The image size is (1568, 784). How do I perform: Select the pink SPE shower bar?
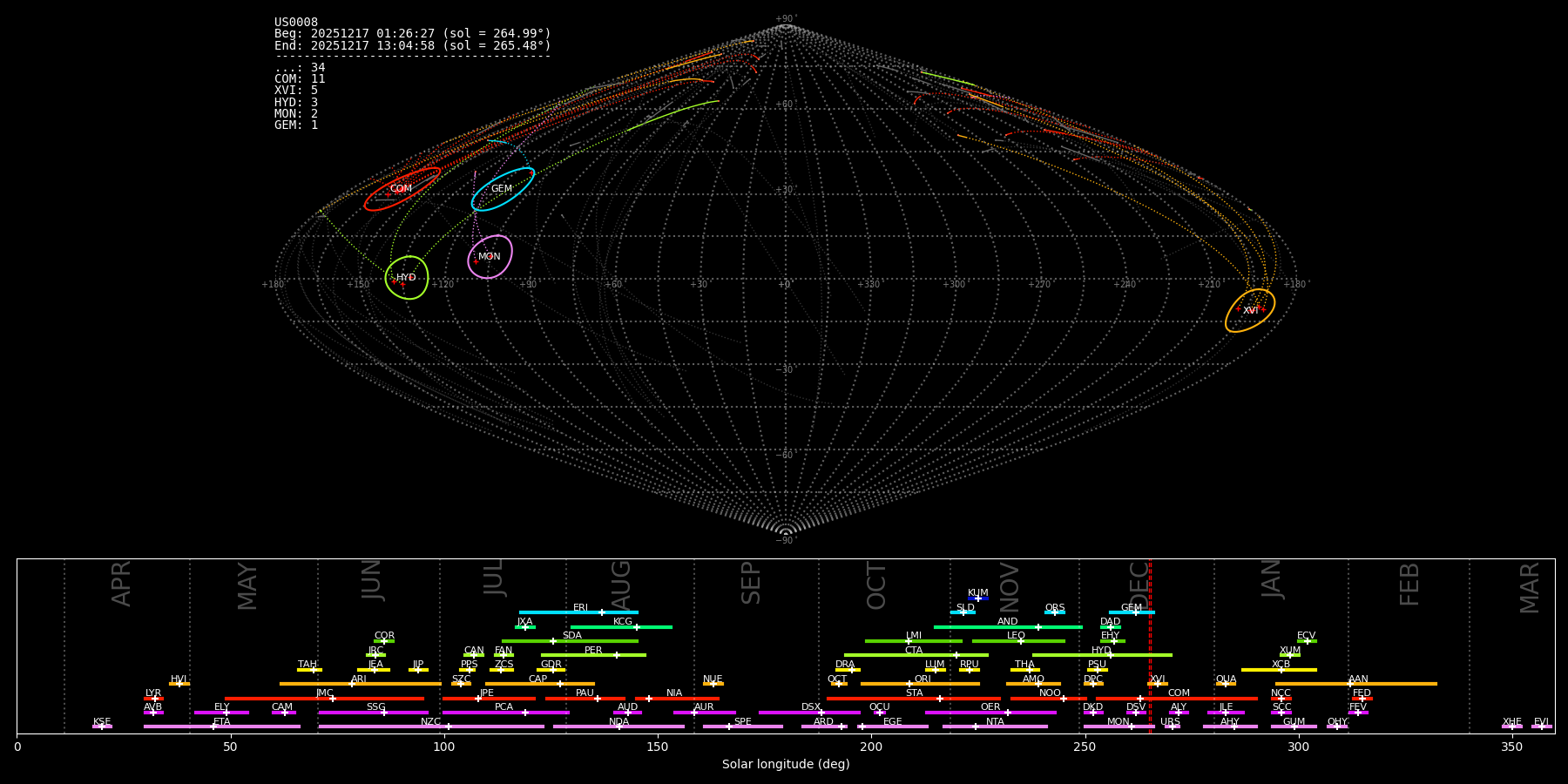tap(743, 727)
